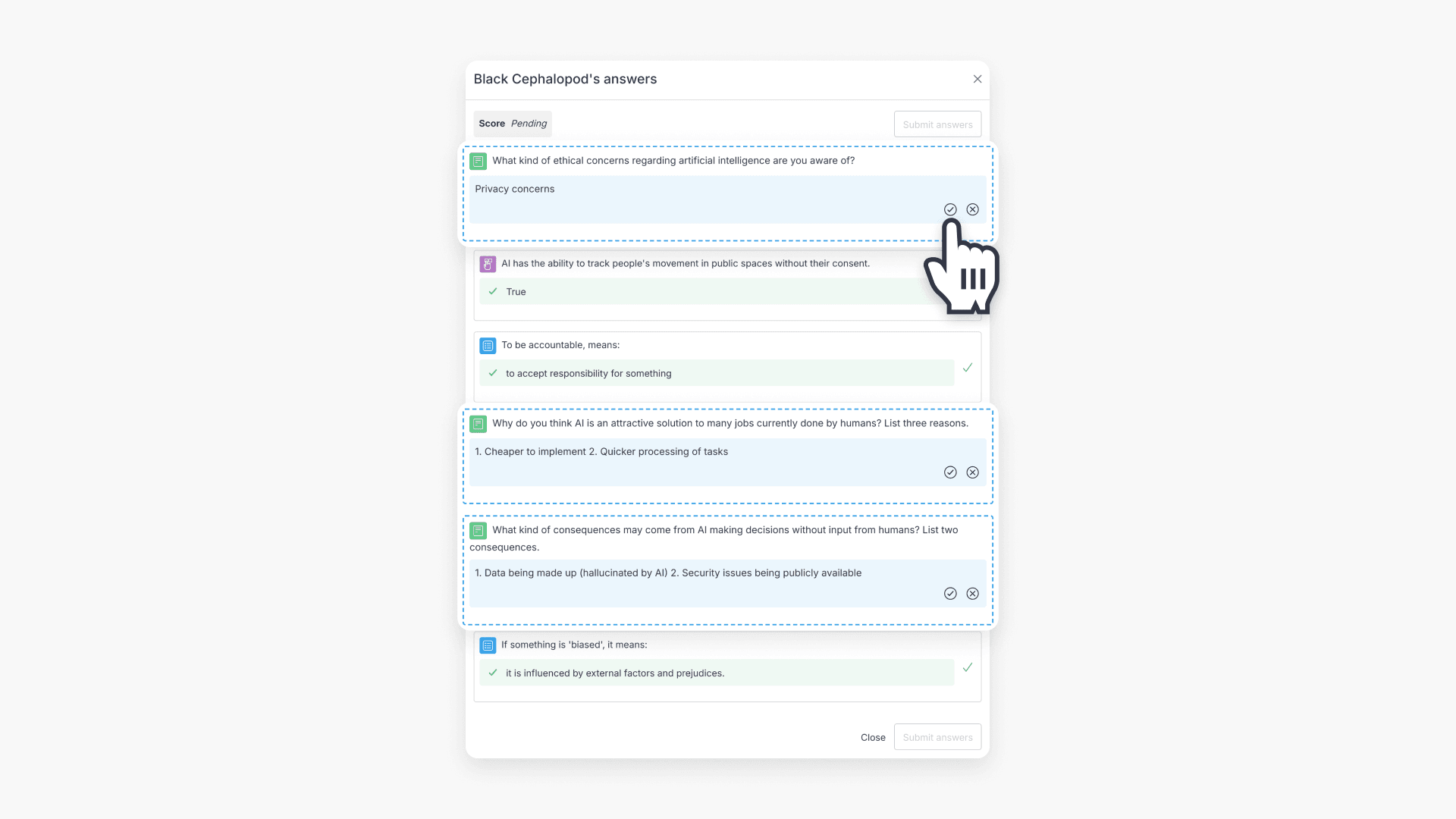Mark 'Privacy concerns' answer as correct

(x=950, y=209)
